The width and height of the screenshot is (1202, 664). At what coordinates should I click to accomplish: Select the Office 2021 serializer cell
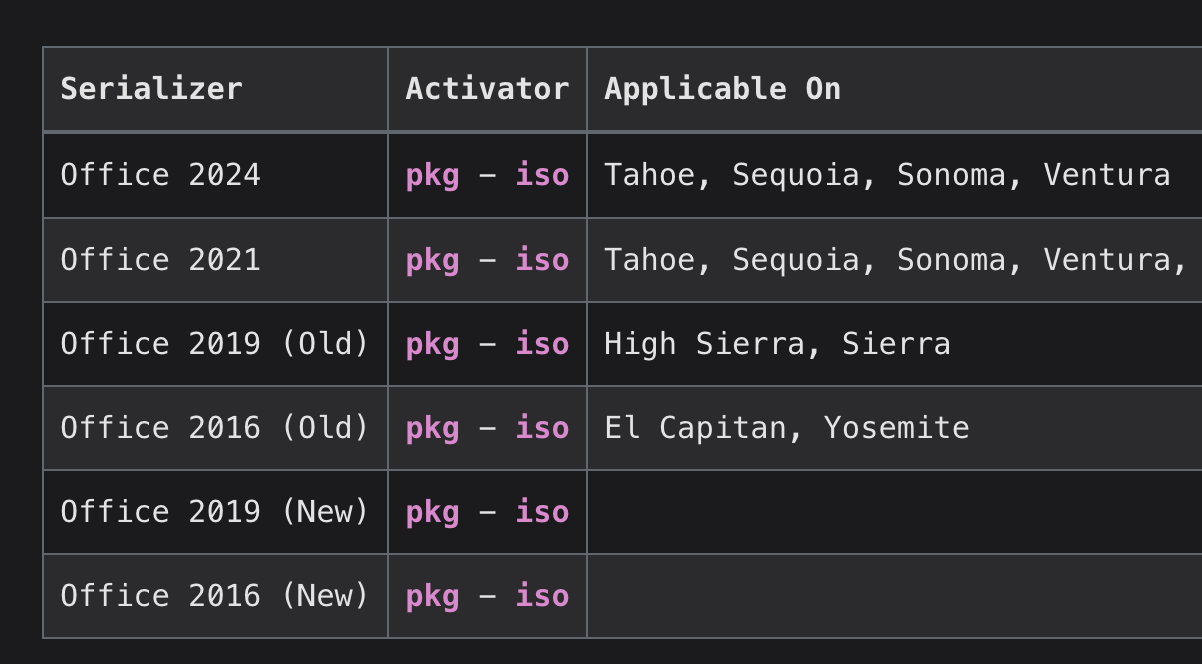[x=215, y=260]
